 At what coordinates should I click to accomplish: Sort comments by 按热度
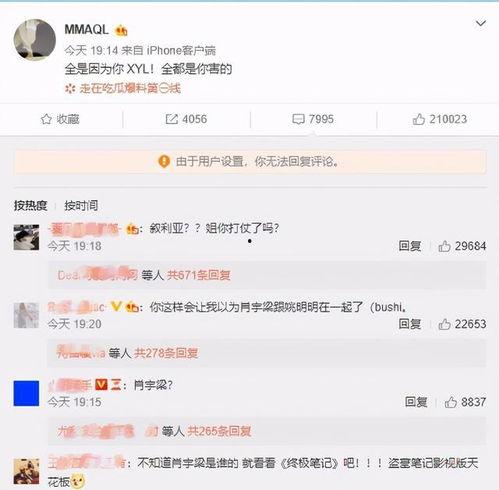click(30, 206)
